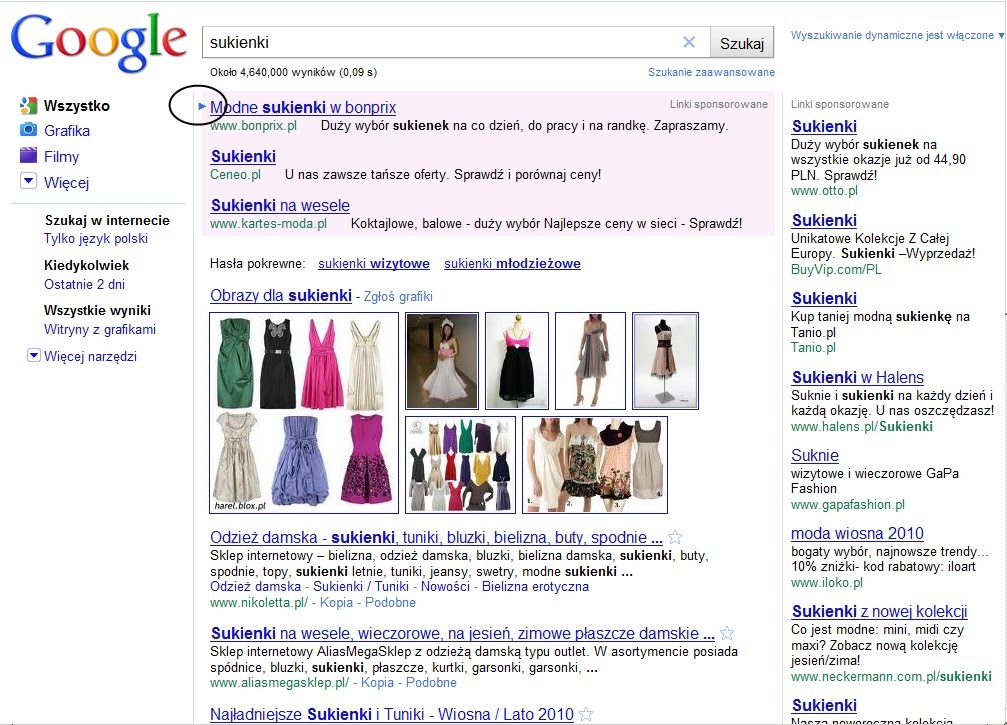The height and width of the screenshot is (725, 1007).
Task: Open Bielizna erotyczna sitelink
Action: click(535, 586)
